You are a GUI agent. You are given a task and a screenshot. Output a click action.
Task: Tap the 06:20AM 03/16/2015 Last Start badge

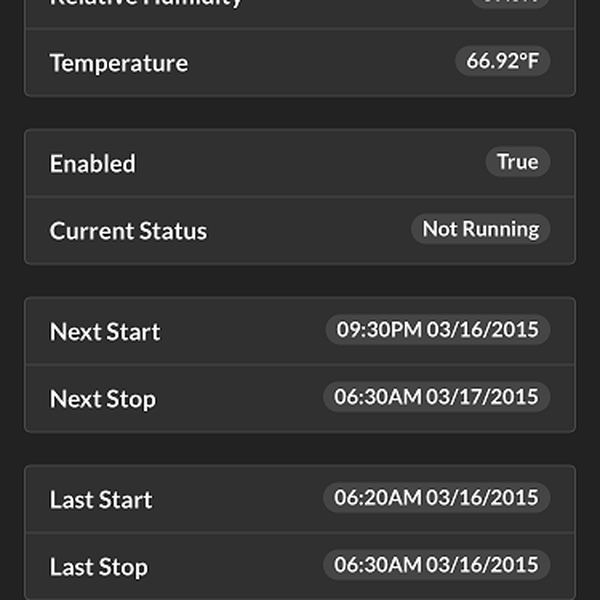436,498
